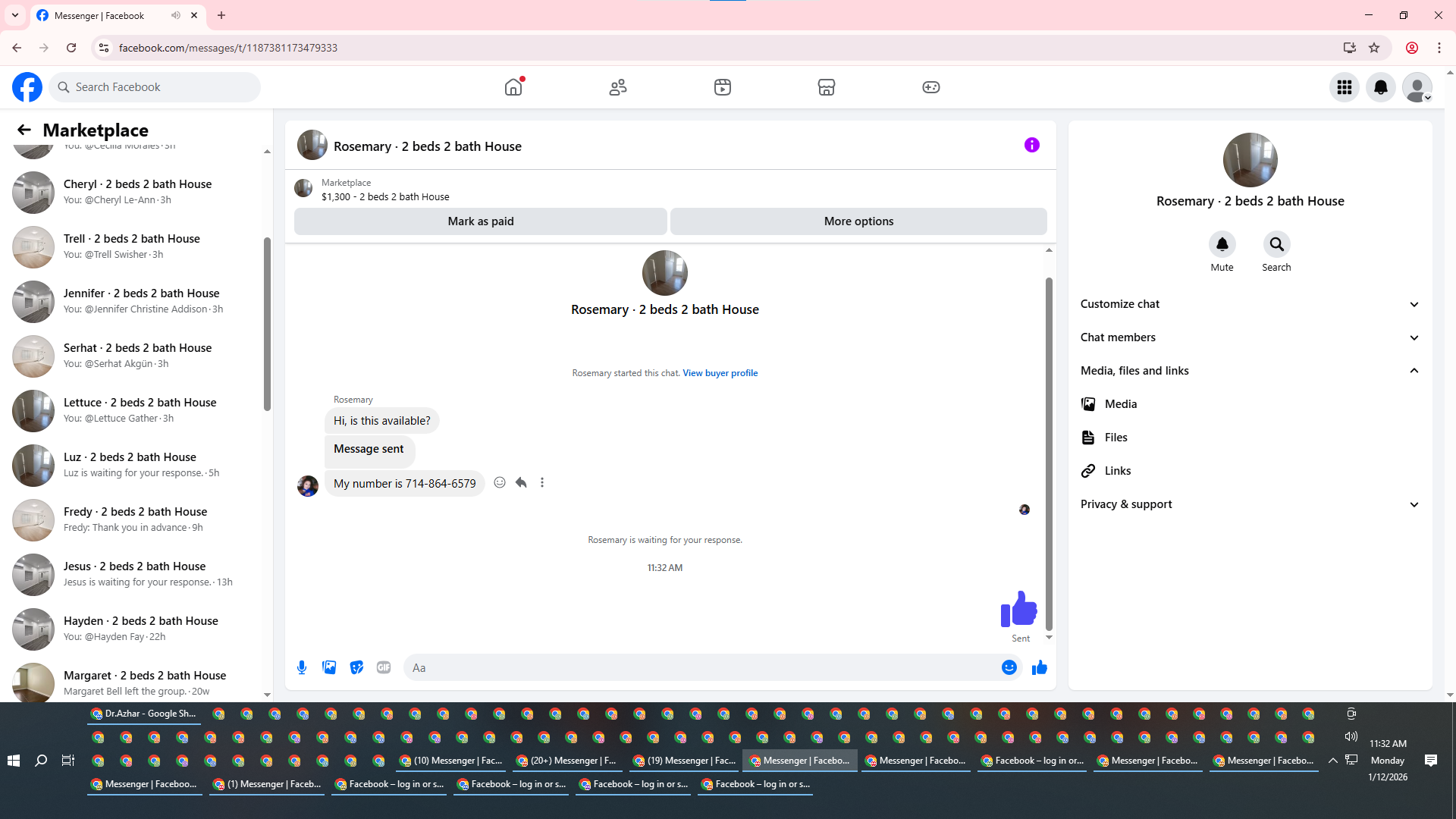Screen dimensions: 1456x819
Task: Open Windows Task View on taskbar
Action: (68, 761)
